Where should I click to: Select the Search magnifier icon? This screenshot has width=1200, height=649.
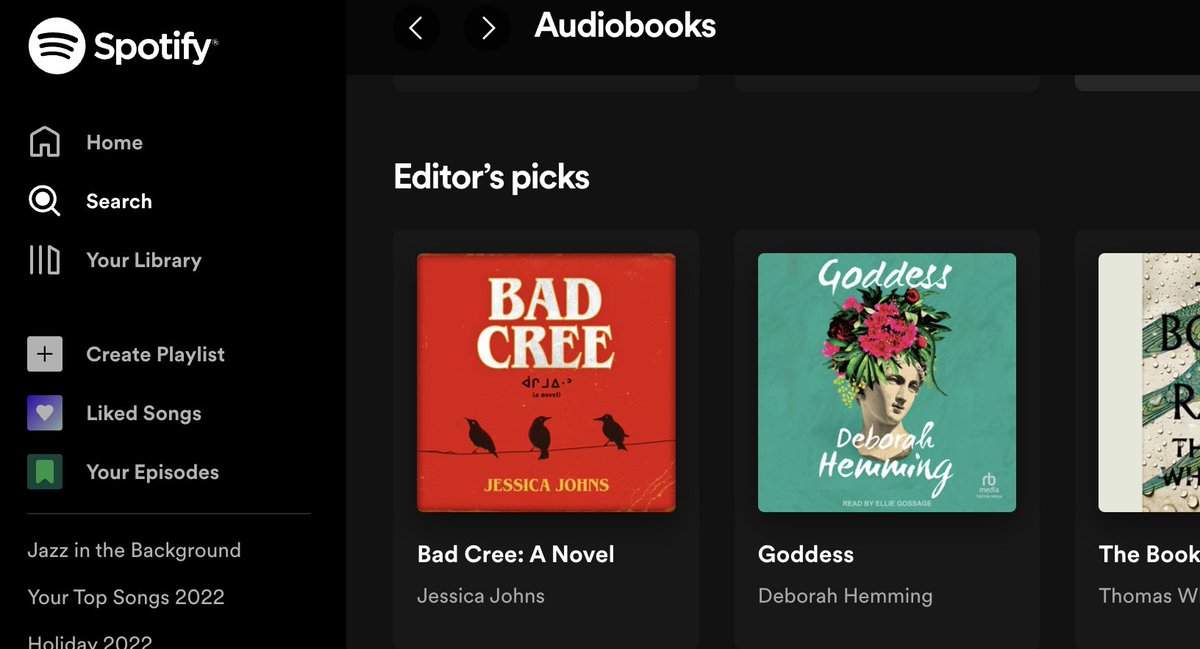44,201
